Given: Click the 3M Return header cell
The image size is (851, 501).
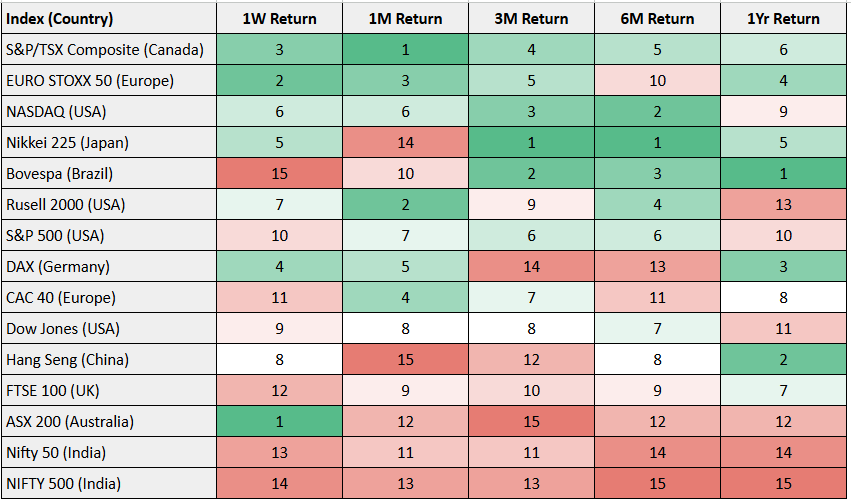Looking at the screenshot, I should coord(532,18).
